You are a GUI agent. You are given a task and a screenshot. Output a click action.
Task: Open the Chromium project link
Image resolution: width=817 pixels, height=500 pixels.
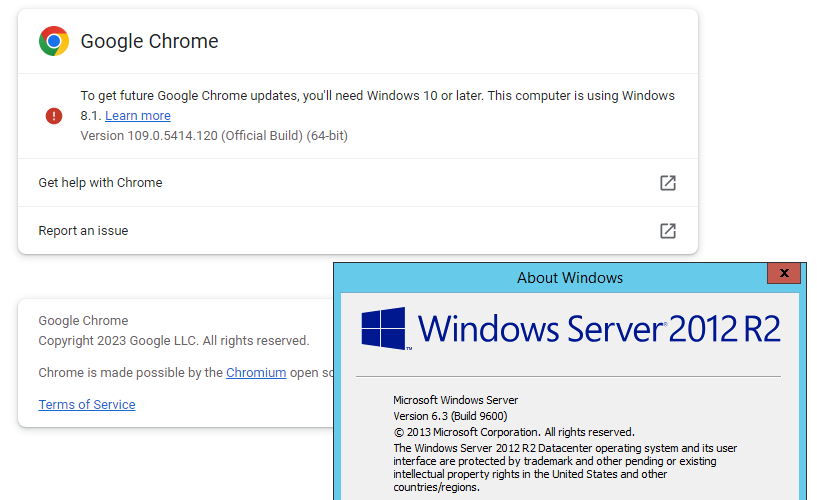pyautogui.click(x=256, y=373)
